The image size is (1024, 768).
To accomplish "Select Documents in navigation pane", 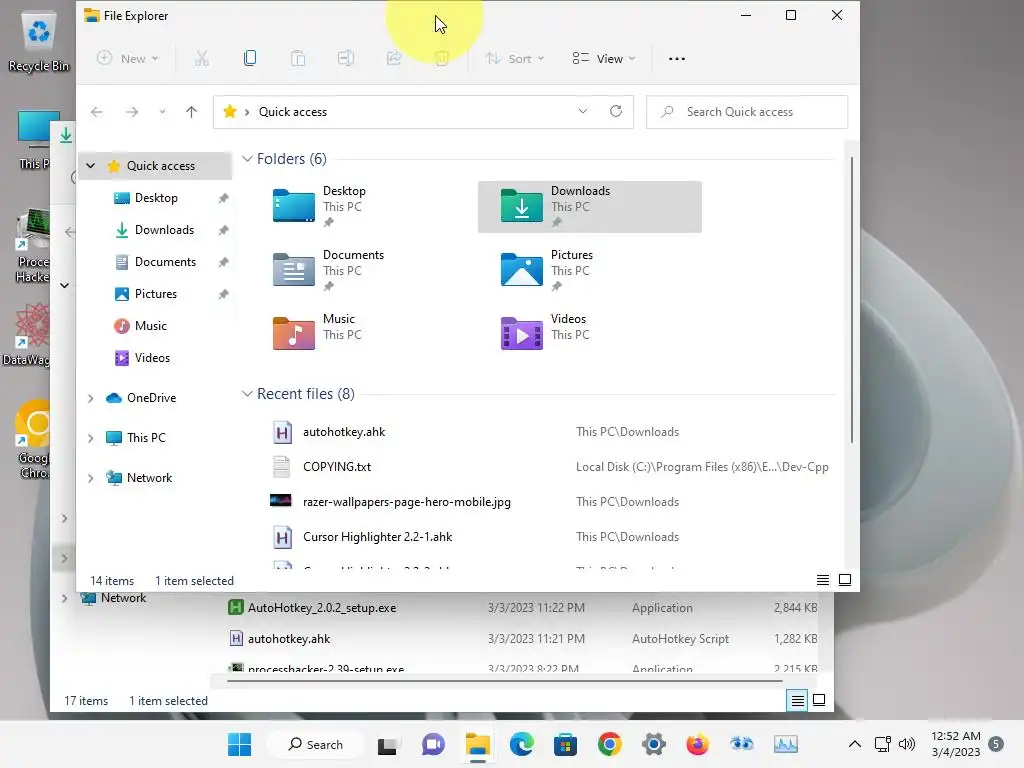I will [x=165, y=262].
